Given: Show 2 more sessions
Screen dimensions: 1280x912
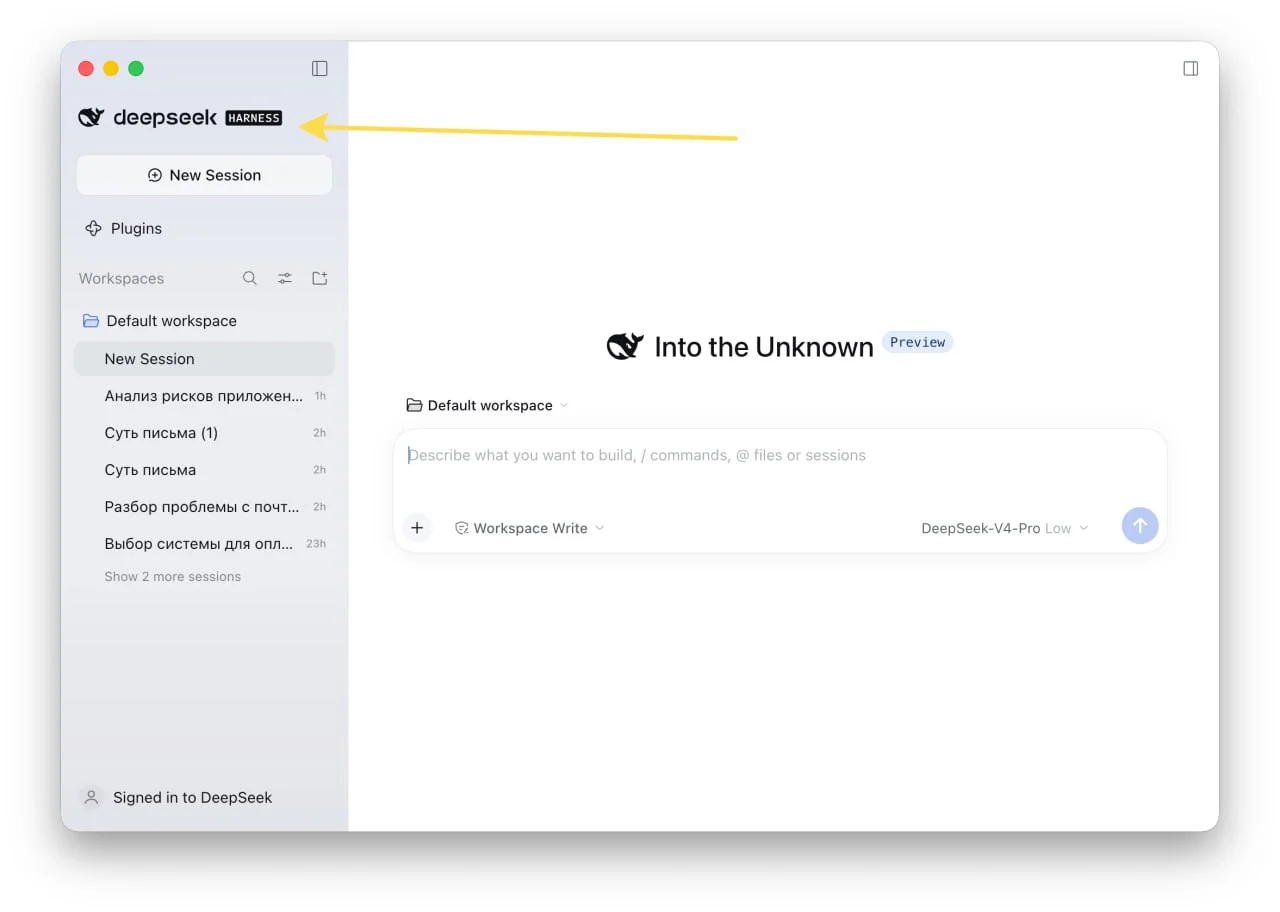Looking at the screenshot, I should pos(173,577).
